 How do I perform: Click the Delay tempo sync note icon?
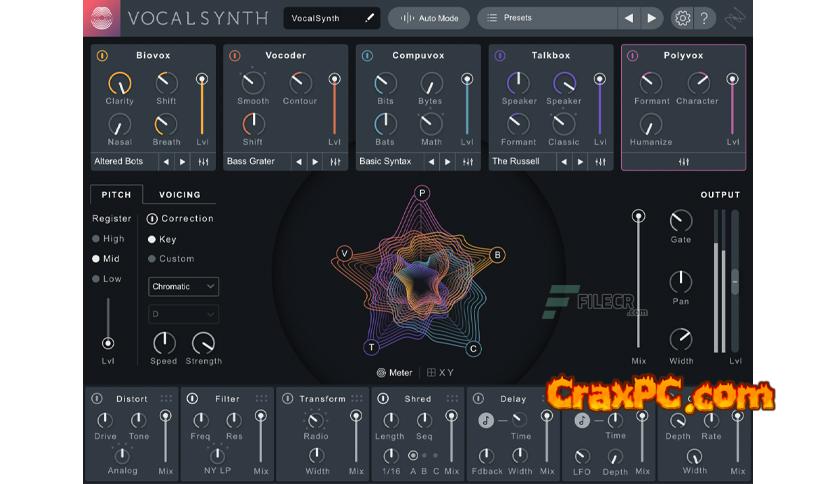click(487, 420)
